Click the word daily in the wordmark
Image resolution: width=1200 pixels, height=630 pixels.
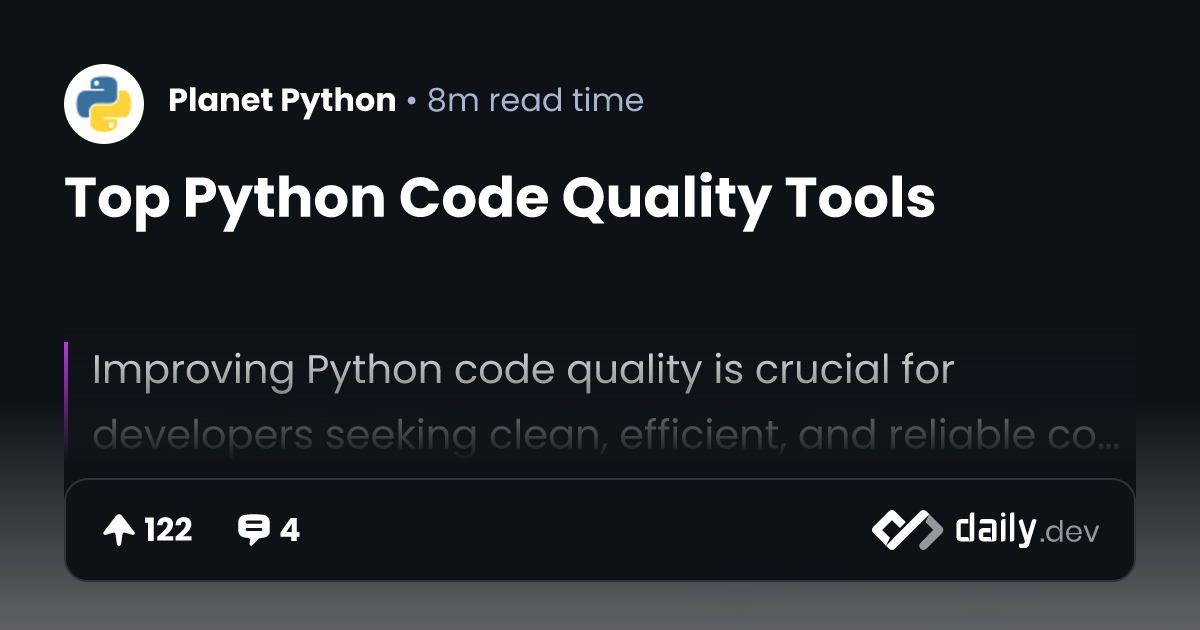(994, 530)
